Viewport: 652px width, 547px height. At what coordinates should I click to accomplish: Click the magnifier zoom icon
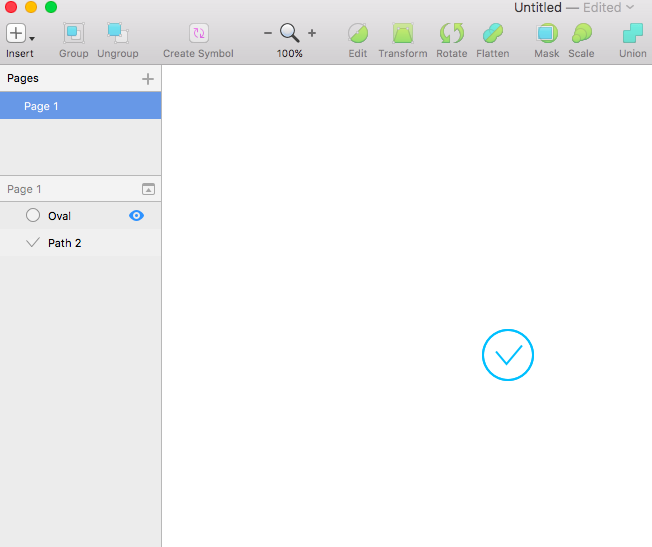[289, 33]
